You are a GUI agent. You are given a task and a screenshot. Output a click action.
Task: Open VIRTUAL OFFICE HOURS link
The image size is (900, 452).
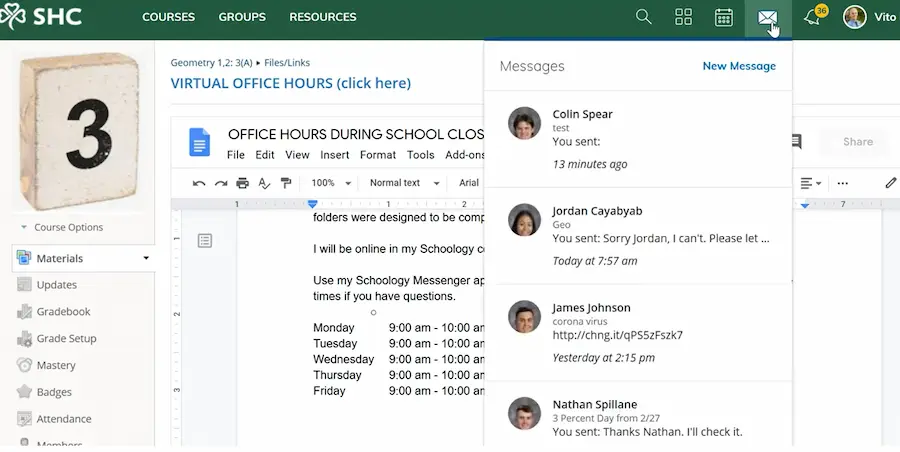click(x=291, y=83)
